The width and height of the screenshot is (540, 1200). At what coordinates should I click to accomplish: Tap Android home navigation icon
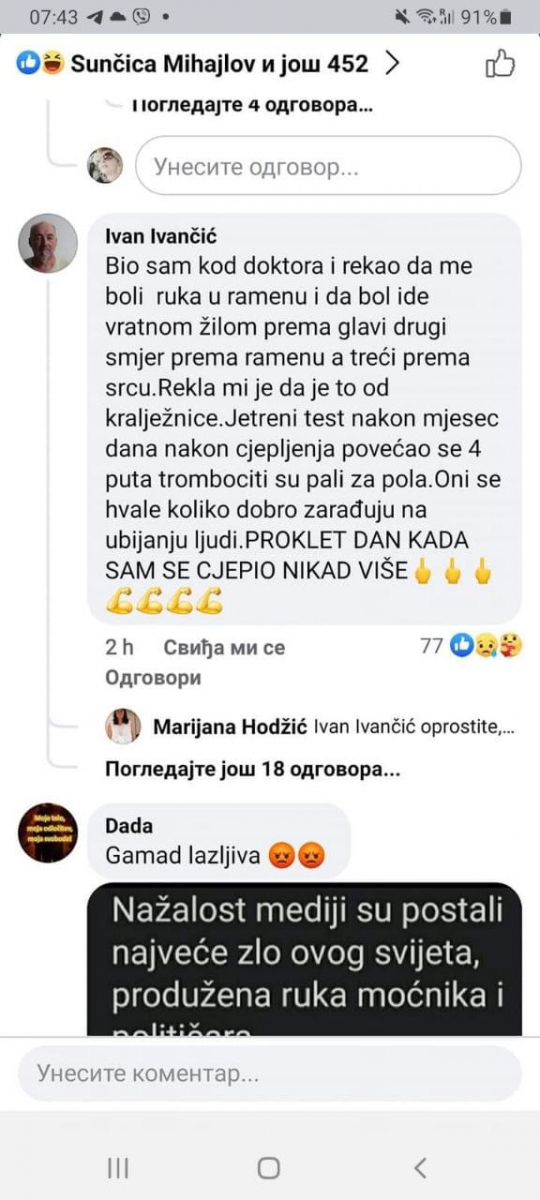pos(269,1168)
